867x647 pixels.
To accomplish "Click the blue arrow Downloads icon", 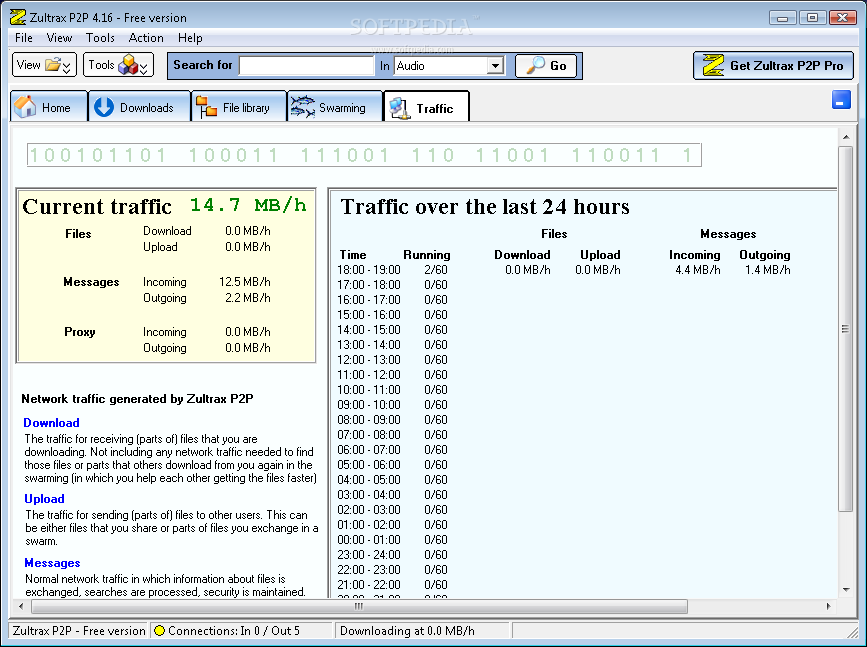I will [x=103, y=107].
